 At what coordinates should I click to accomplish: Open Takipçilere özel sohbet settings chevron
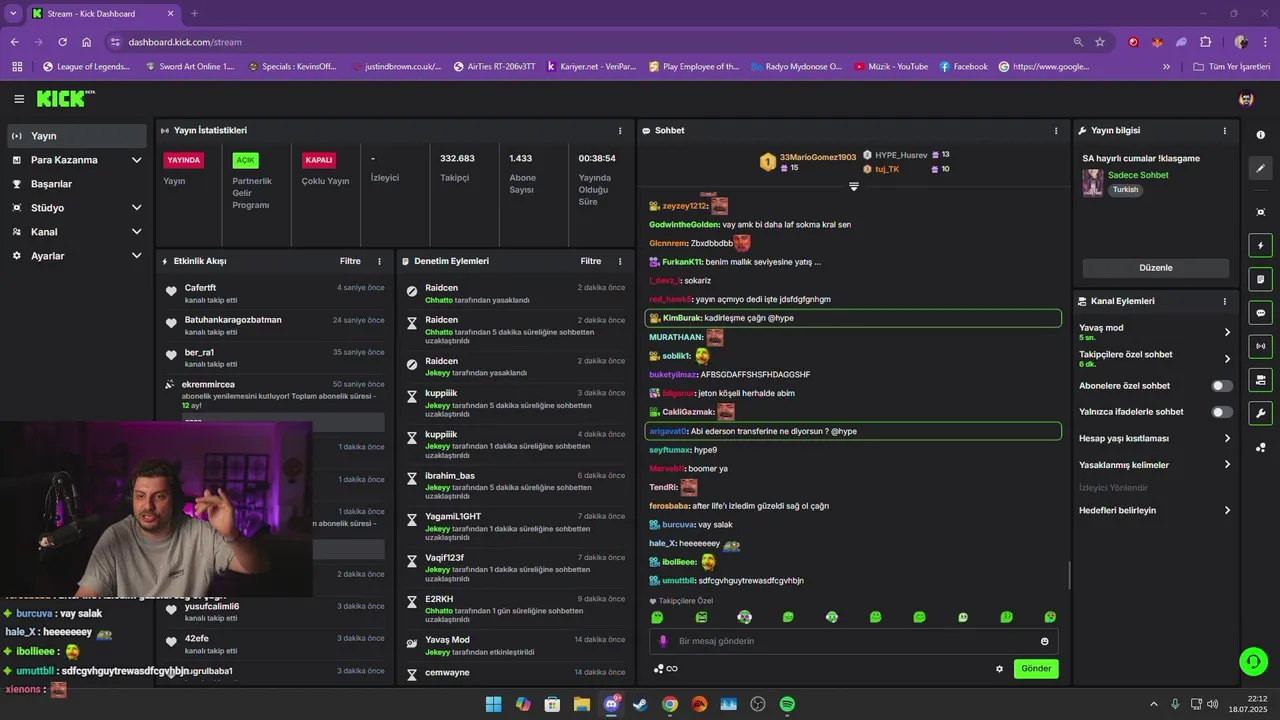click(x=1227, y=359)
